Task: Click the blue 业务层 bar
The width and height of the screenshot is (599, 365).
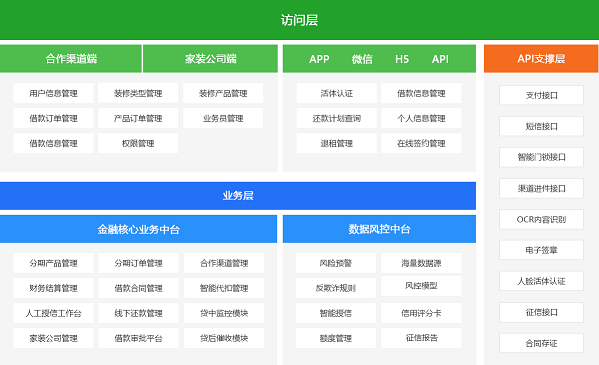Action: tap(238, 196)
